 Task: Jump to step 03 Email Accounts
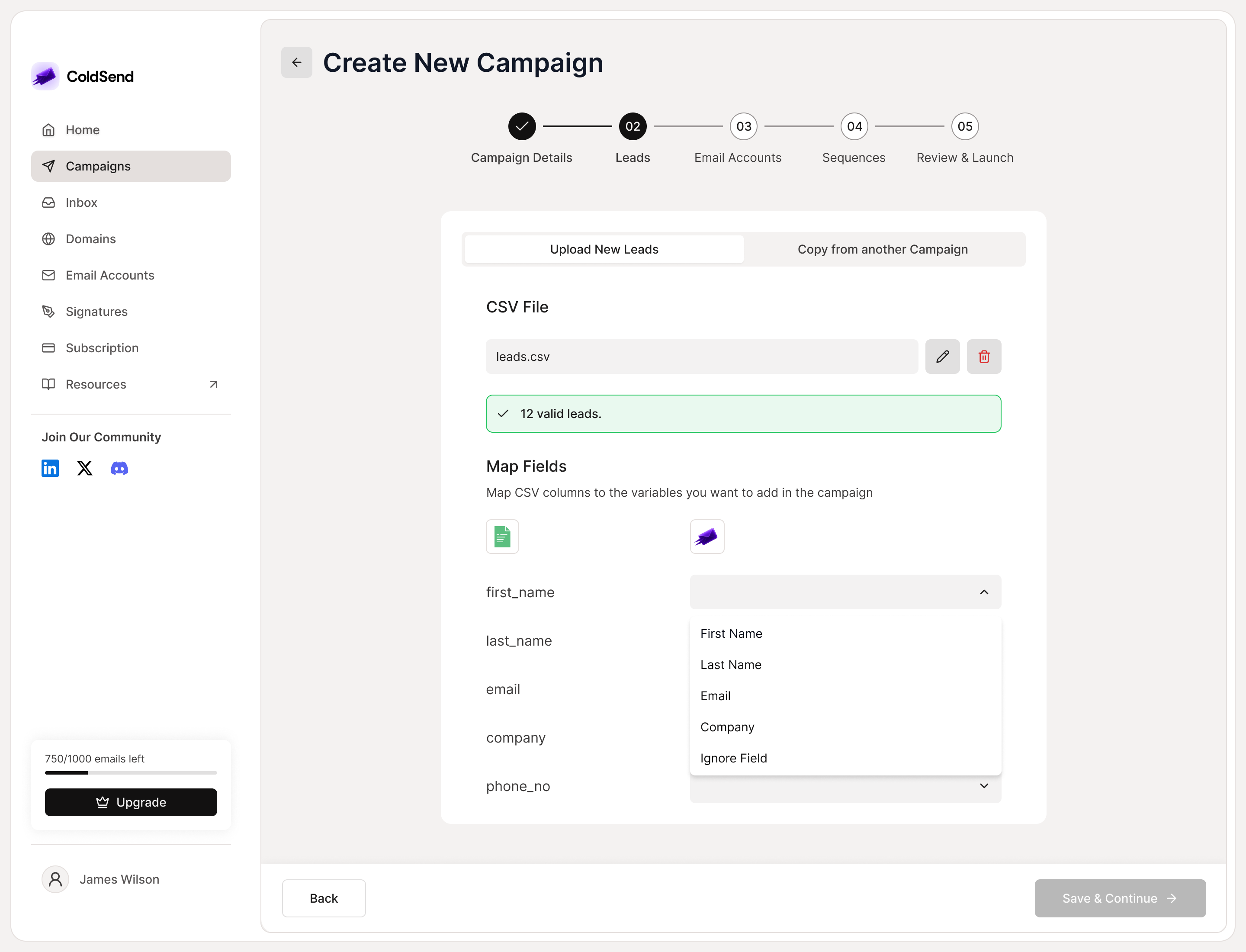point(743,126)
